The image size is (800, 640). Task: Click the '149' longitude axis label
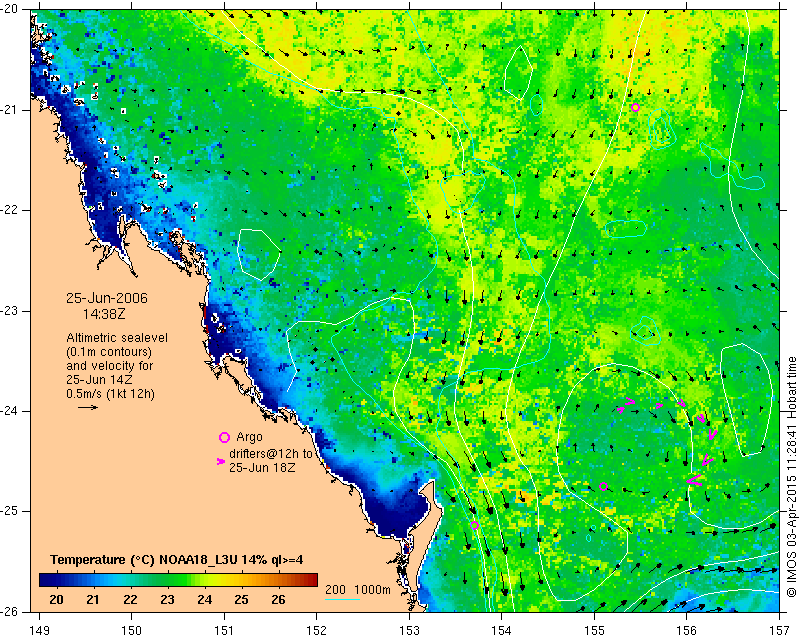coord(39,630)
